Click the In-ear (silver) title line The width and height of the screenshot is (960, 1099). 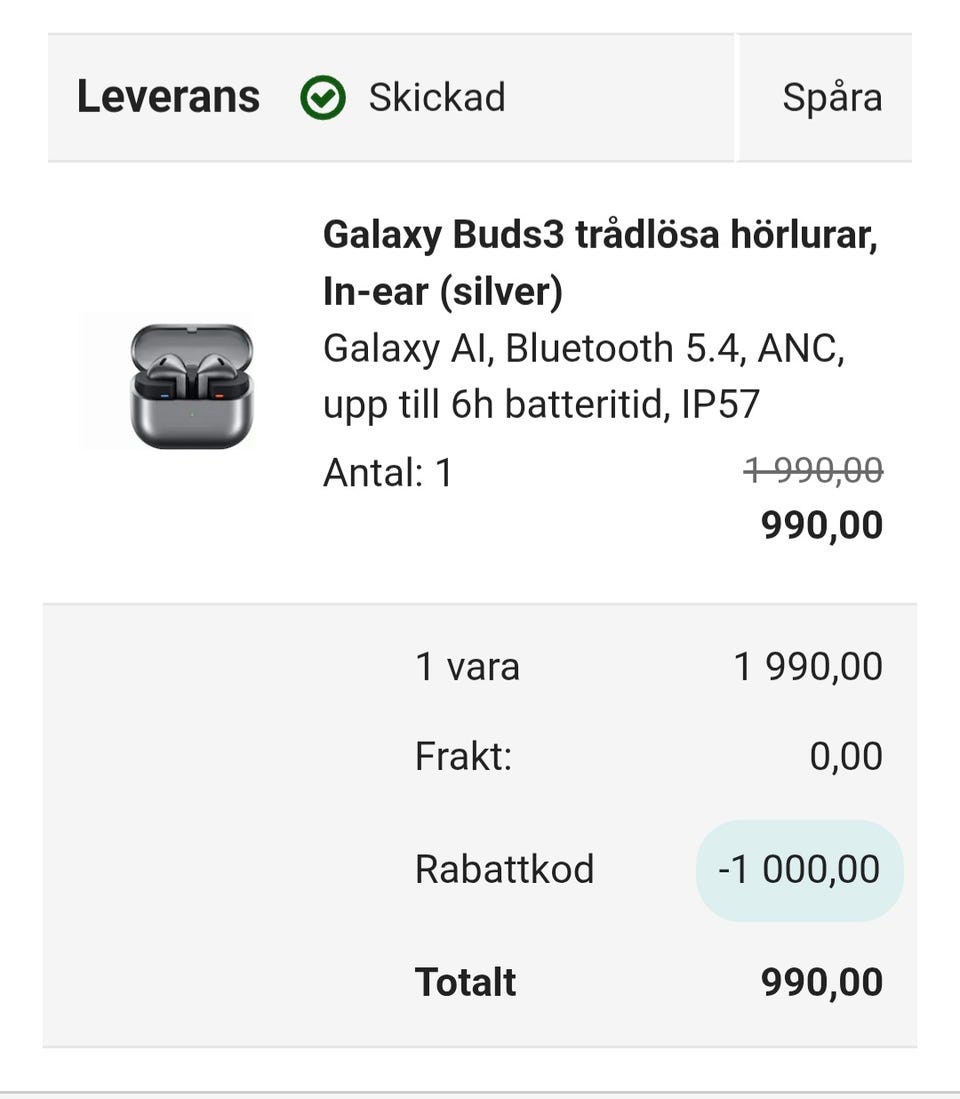[x=442, y=291]
